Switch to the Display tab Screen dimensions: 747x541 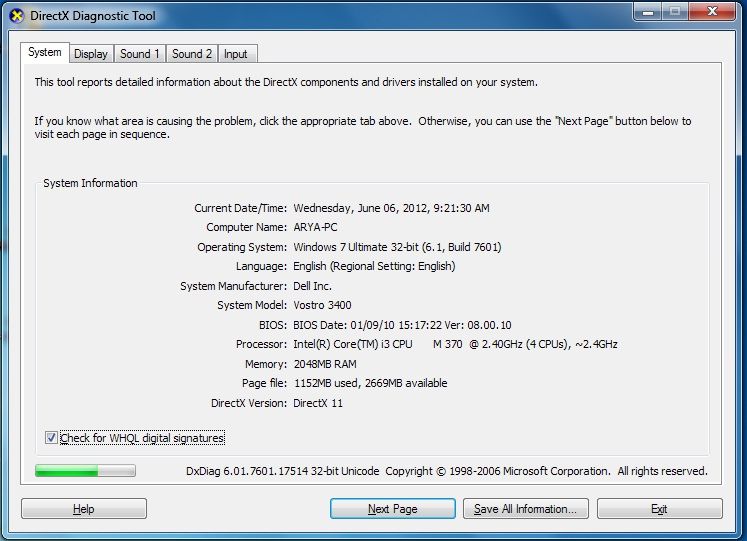(91, 54)
